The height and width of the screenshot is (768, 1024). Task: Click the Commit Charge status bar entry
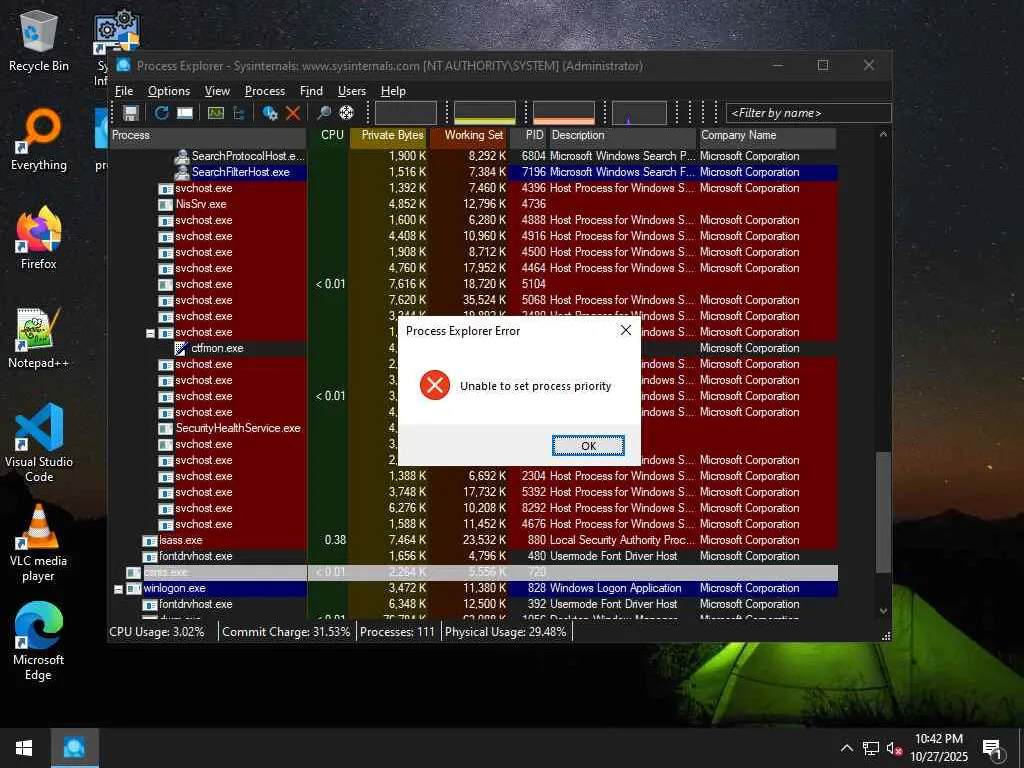(286, 632)
